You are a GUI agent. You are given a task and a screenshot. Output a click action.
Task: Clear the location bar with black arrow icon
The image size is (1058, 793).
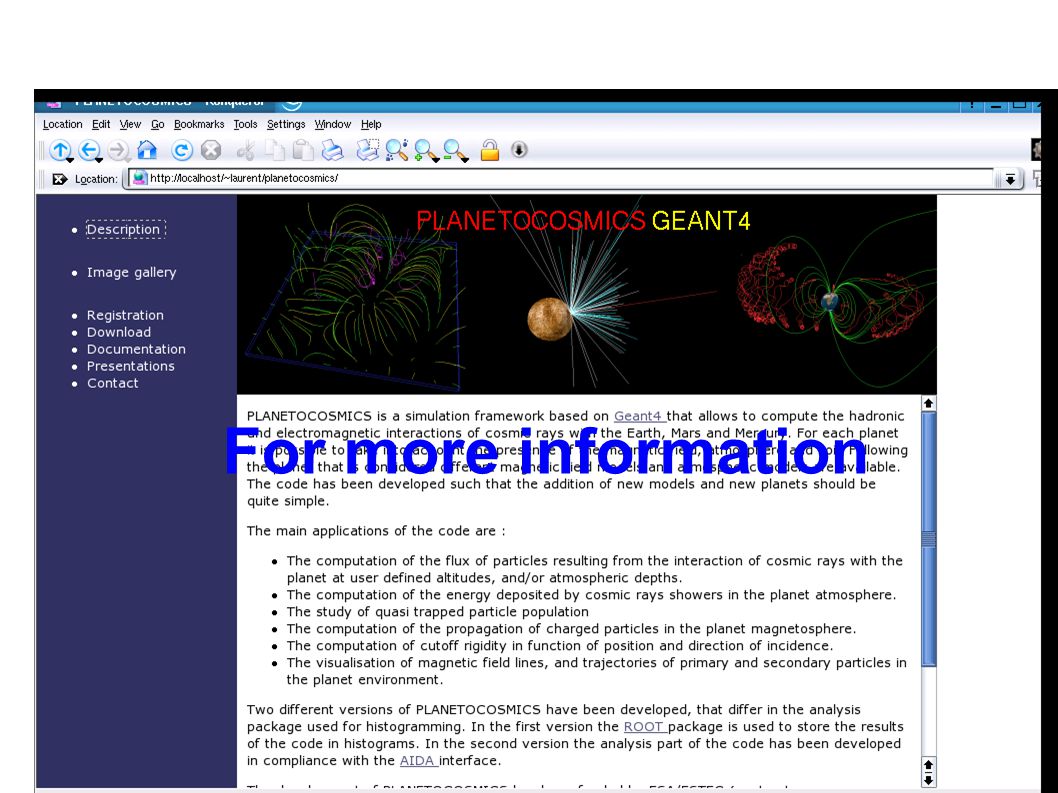[x=59, y=179]
